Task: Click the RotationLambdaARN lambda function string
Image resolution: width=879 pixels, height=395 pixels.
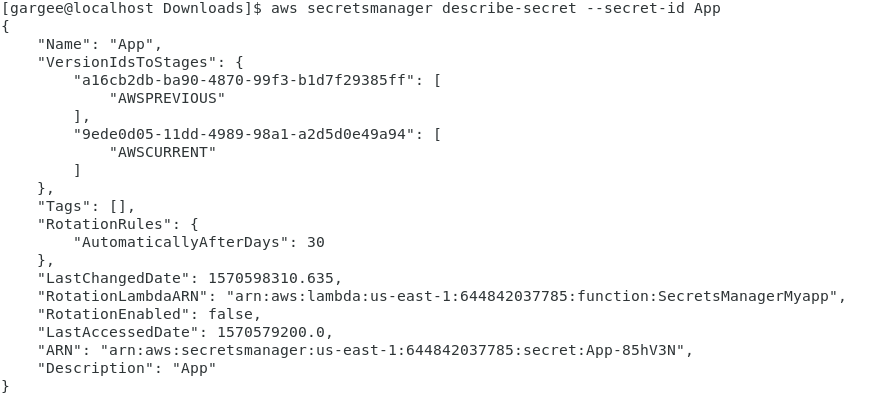Action: pyautogui.click(x=531, y=296)
